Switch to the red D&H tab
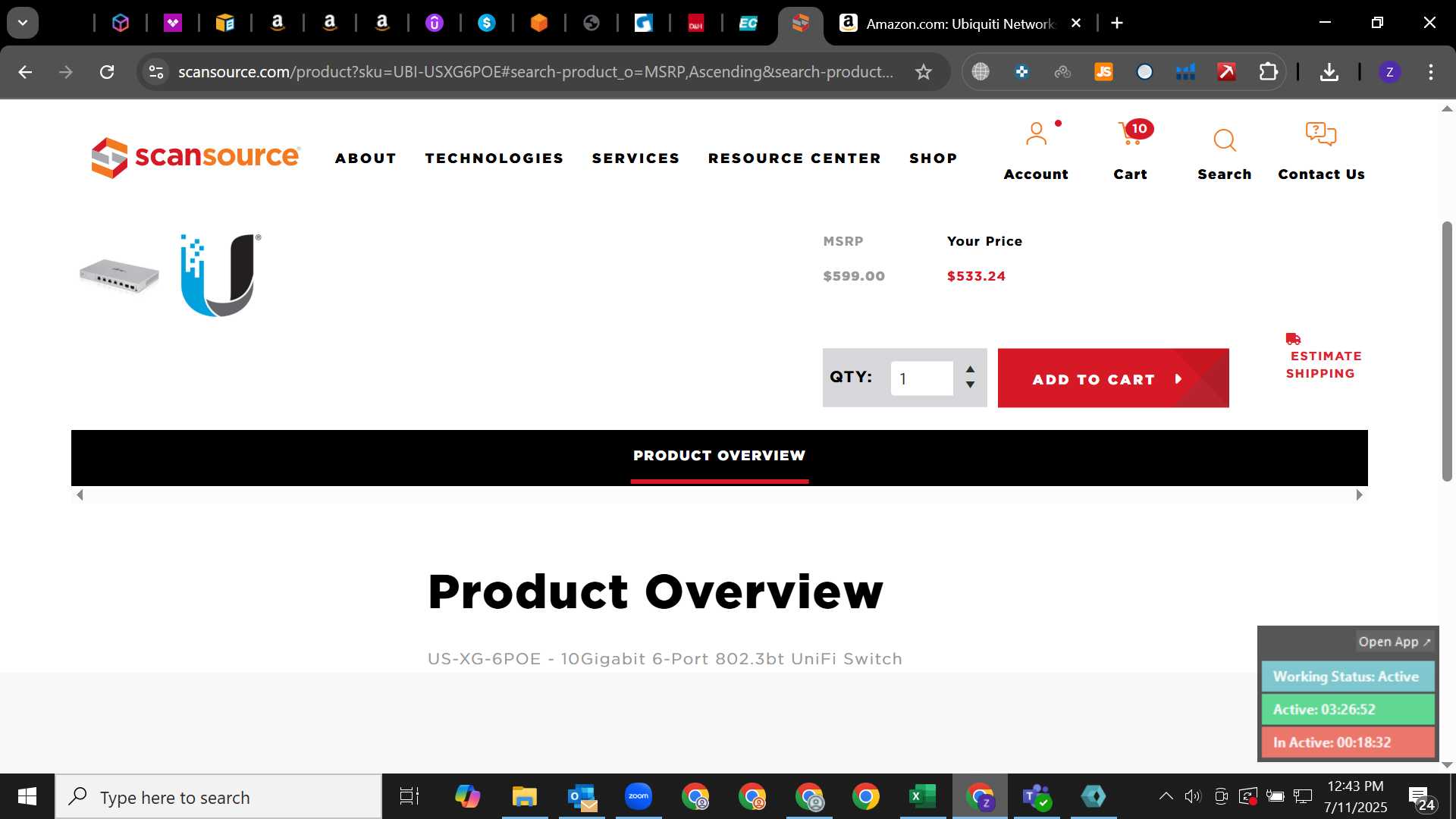This screenshot has width=1456, height=819. click(x=696, y=24)
